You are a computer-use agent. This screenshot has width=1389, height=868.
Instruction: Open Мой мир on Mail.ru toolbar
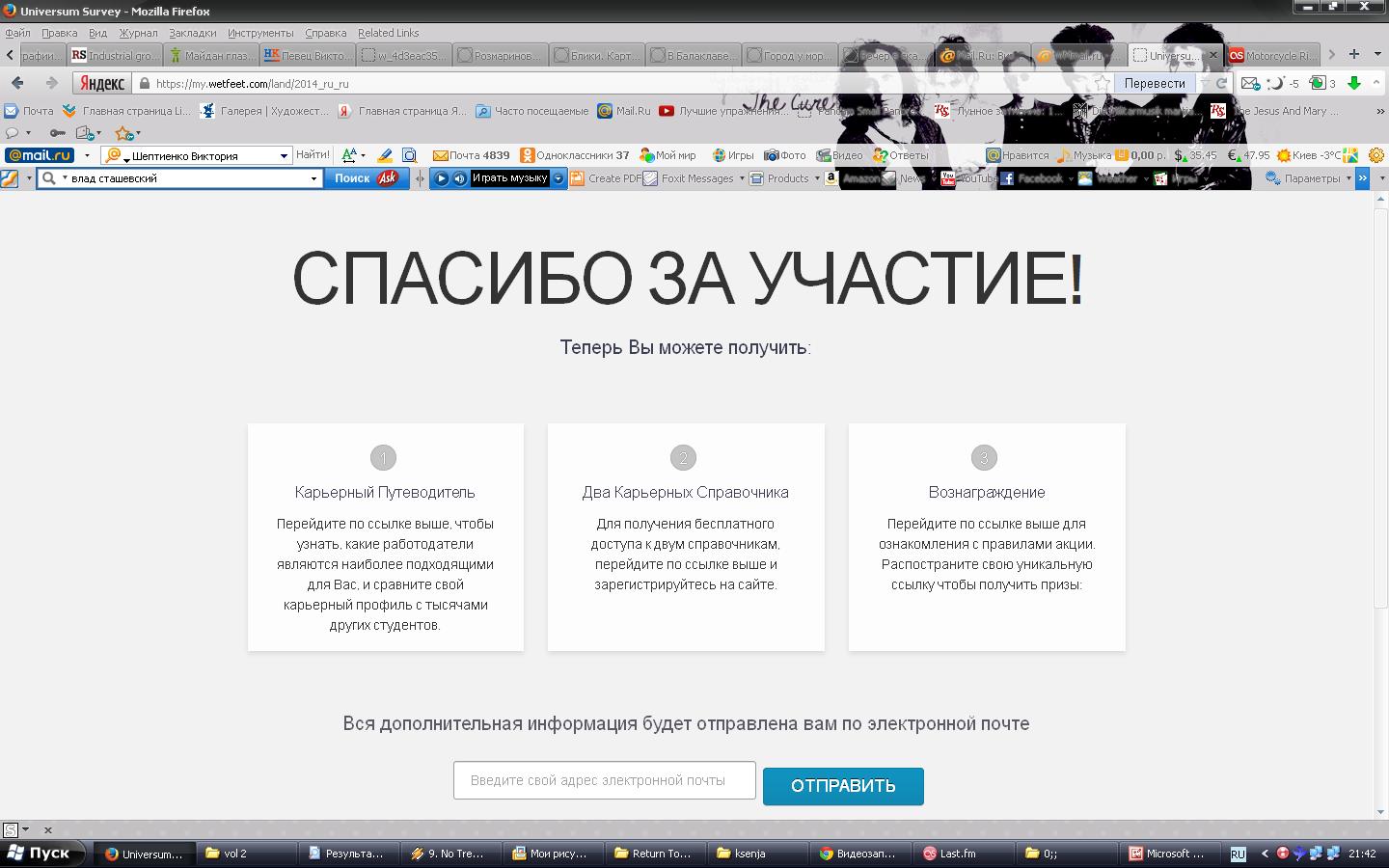tap(667, 155)
